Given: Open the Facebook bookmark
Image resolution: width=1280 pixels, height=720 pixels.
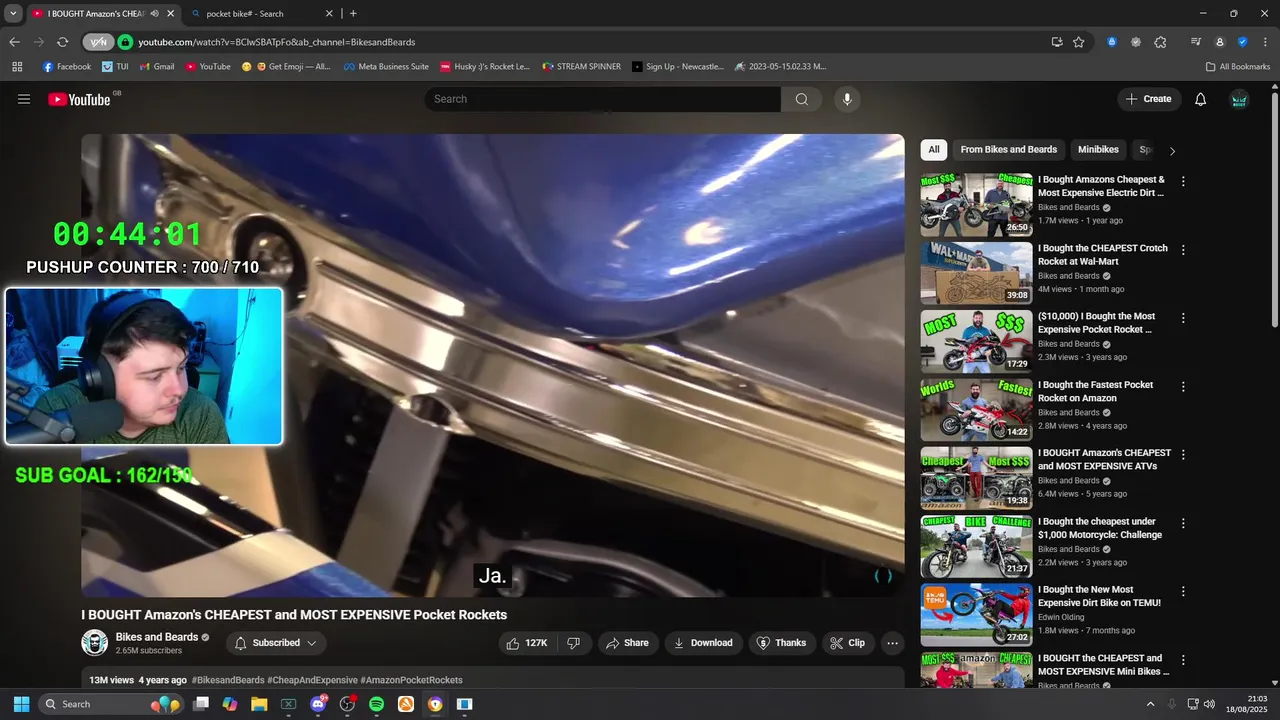Looking at the screenshot, I should coord(66,67).
